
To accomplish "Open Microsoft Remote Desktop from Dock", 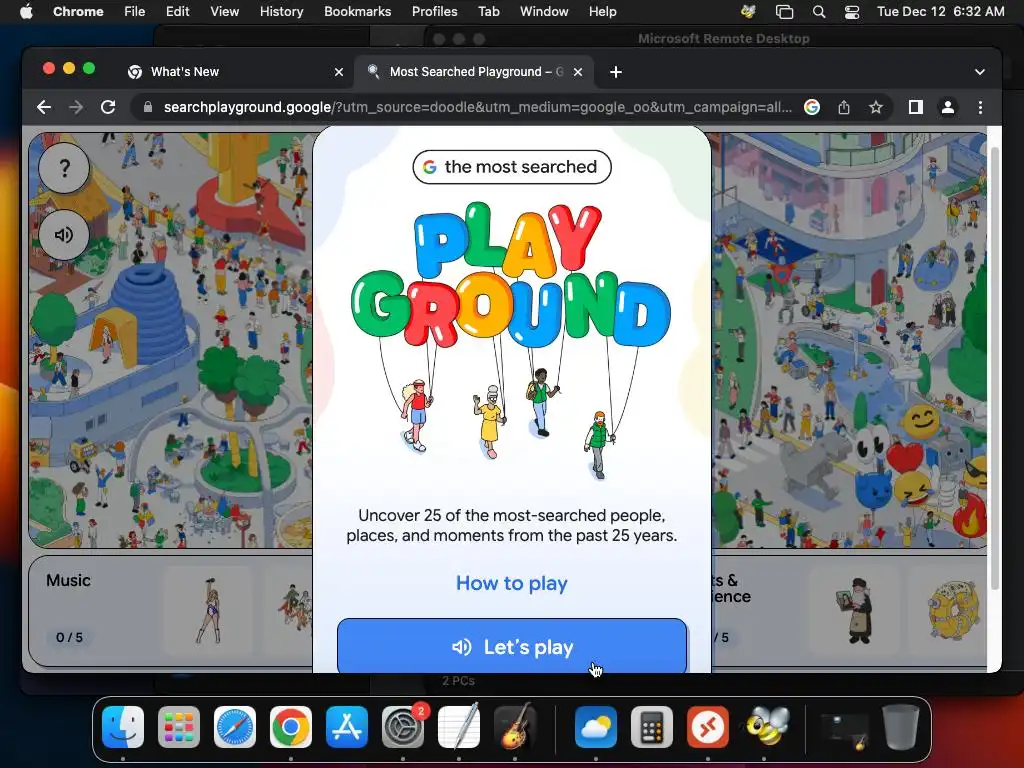I will tap(708, 727).
